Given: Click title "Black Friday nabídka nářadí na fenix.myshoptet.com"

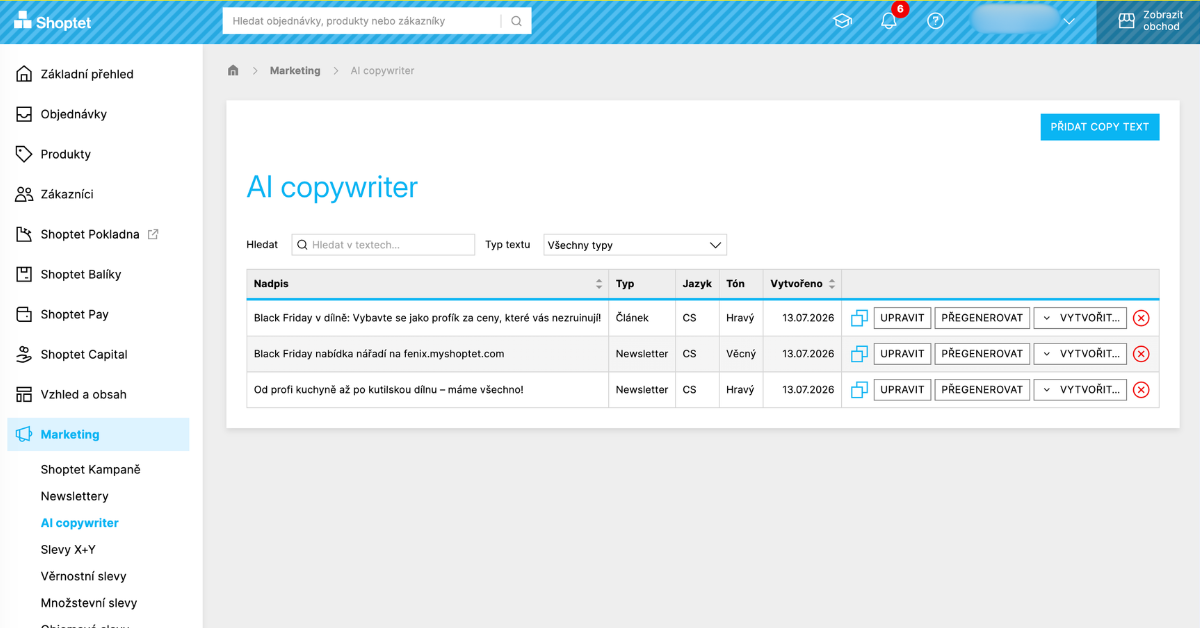Looking at the screenshot, I should coord(379,354).
